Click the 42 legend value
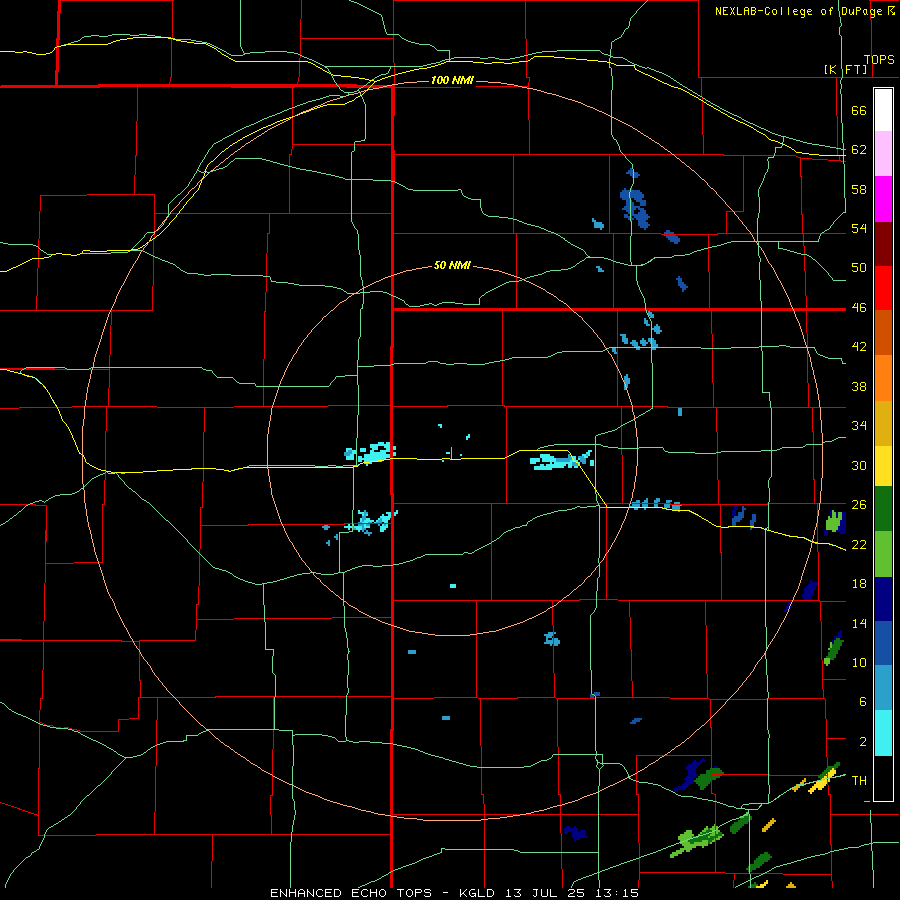Viewport: 900px width, 900px height. coord(859,347)
